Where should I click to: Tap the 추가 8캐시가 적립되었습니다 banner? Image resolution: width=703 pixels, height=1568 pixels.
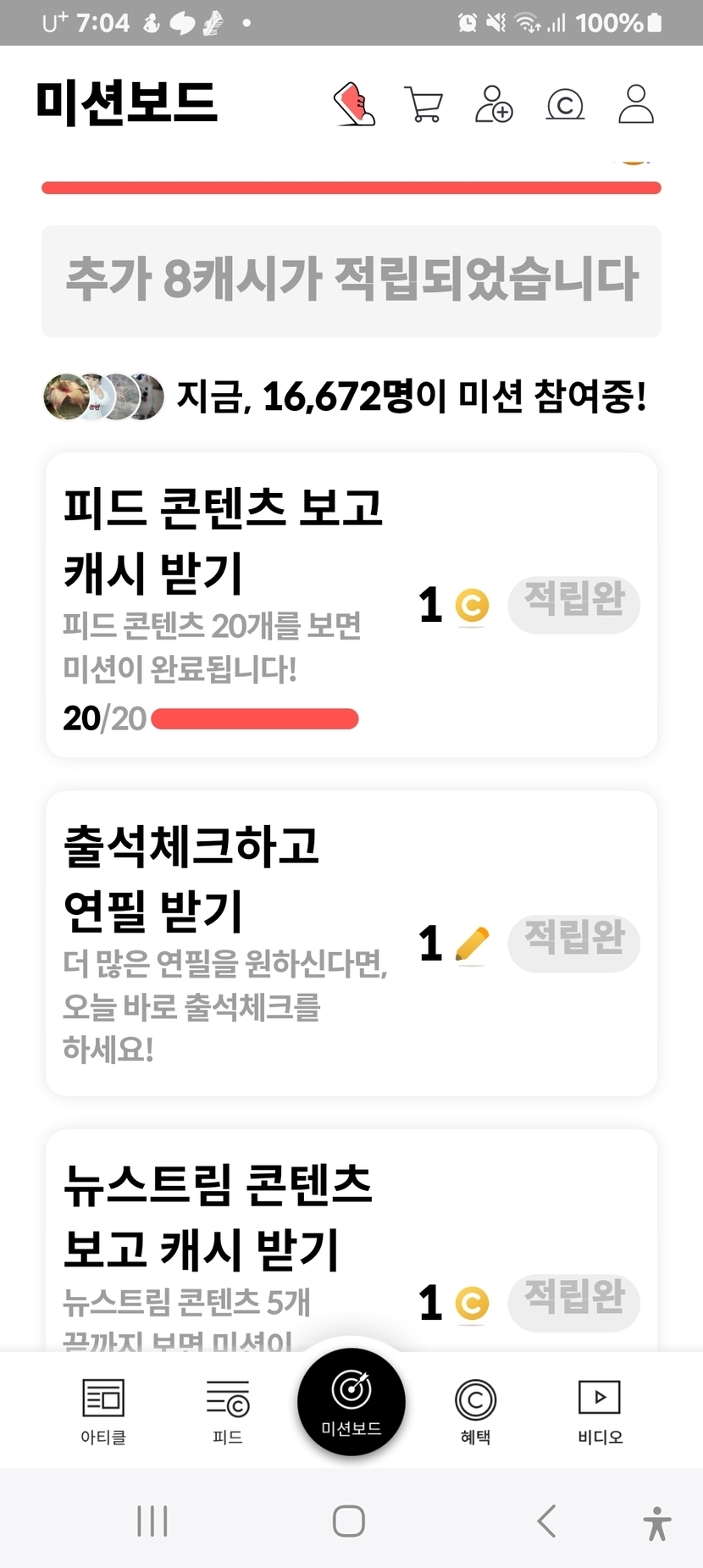[x=351, y=280]
